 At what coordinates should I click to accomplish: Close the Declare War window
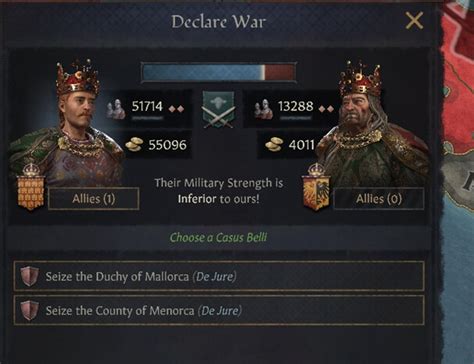[414, 21]
